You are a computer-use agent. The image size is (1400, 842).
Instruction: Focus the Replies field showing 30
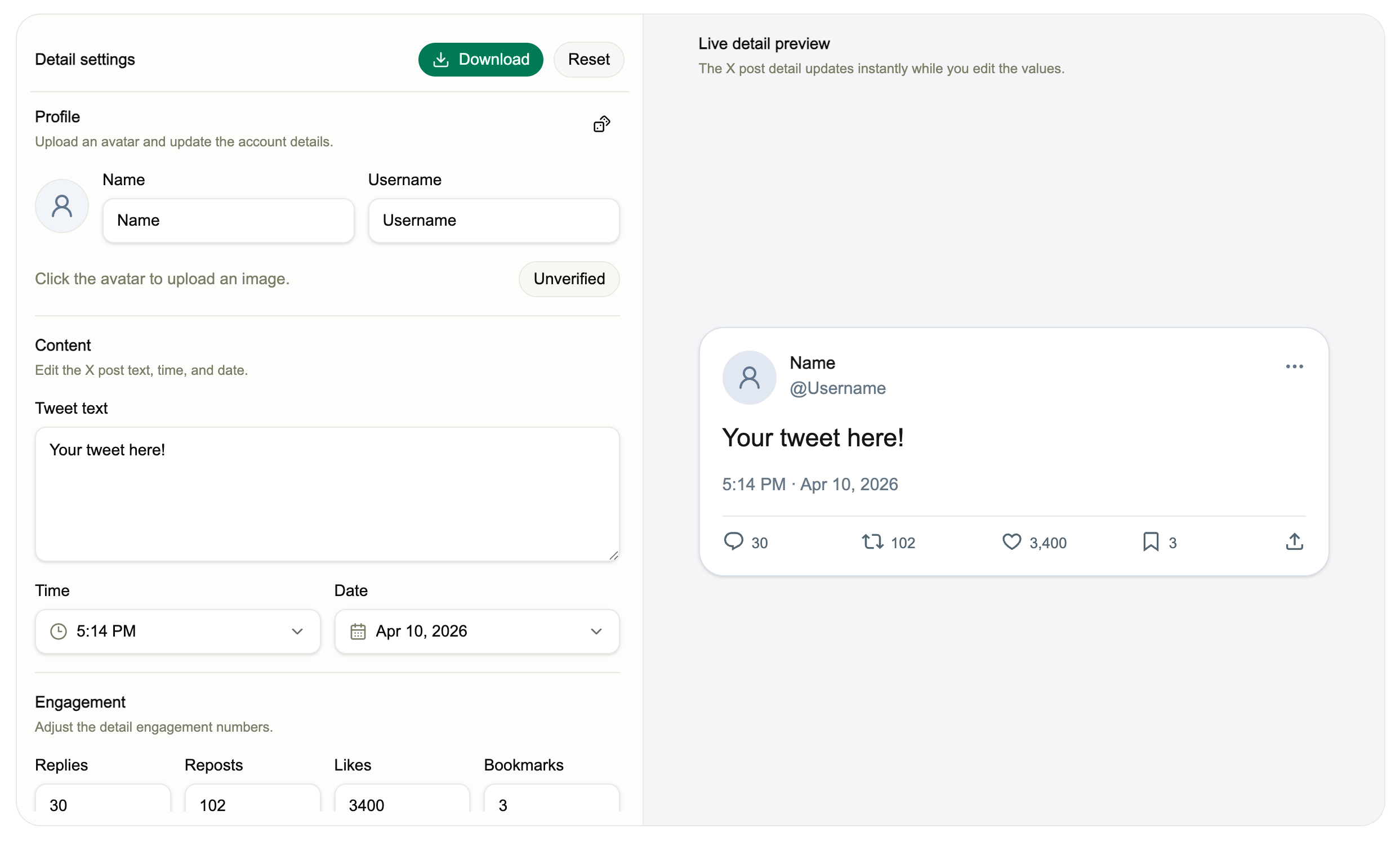(x=102, y=804)
